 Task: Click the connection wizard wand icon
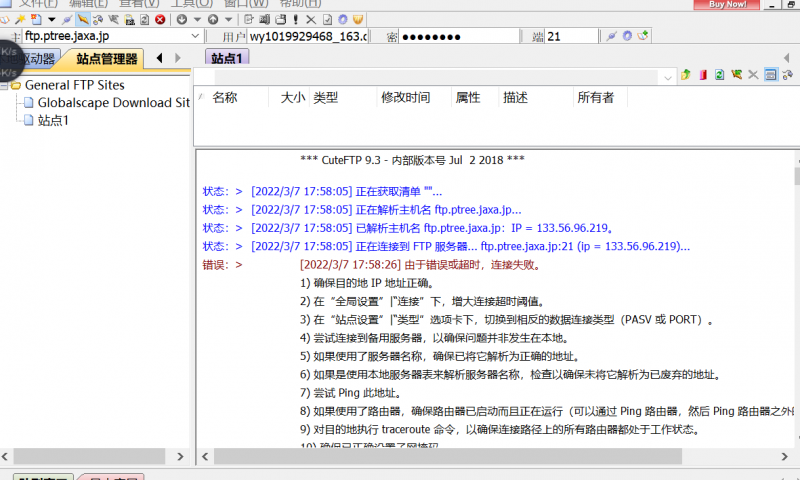point(19,19)
